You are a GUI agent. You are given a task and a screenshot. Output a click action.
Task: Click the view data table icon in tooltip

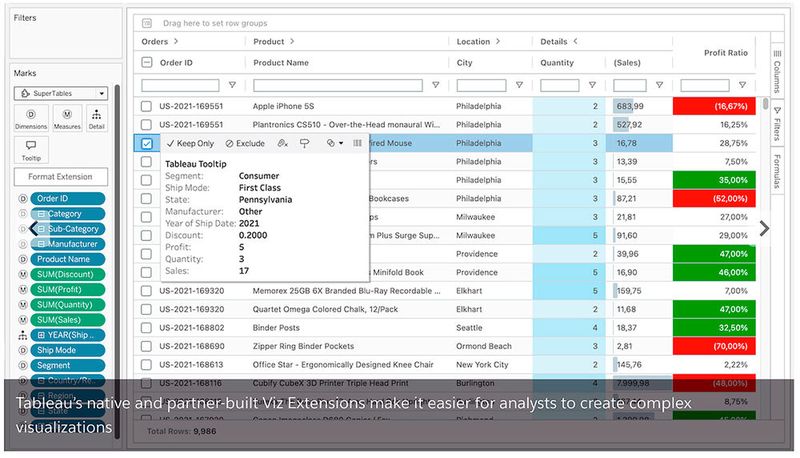point(358,143)
